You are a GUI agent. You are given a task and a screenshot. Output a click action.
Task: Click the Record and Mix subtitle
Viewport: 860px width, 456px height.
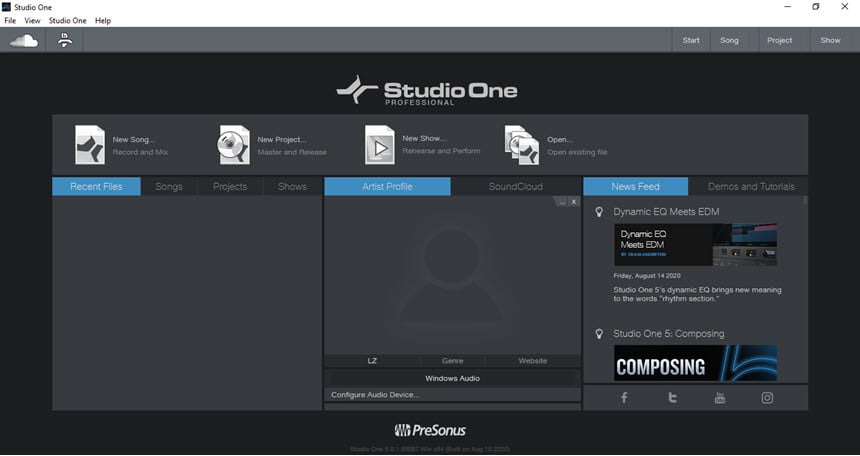pos(140,152)
